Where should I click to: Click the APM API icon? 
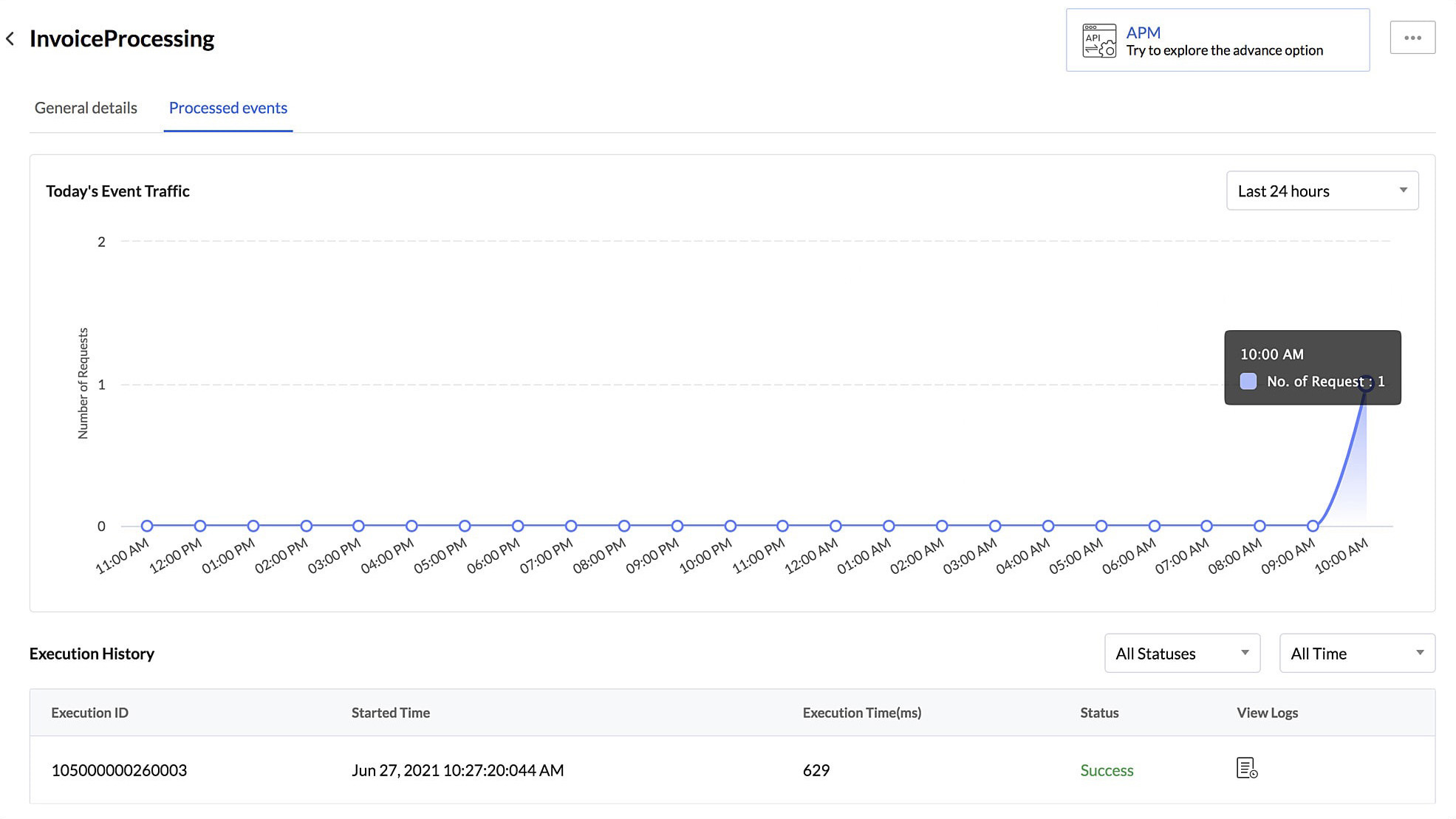click(x=1098, y=41)
